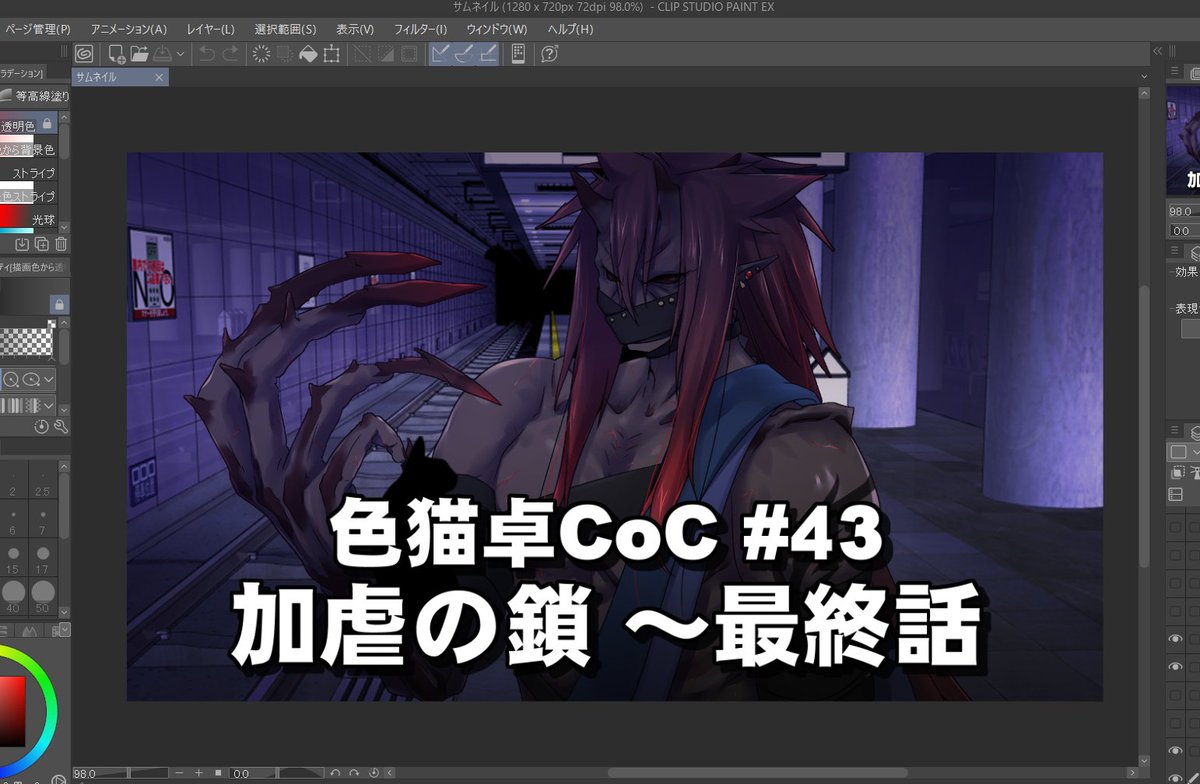Select the 透明色 gradient preset

click(28, 125)
